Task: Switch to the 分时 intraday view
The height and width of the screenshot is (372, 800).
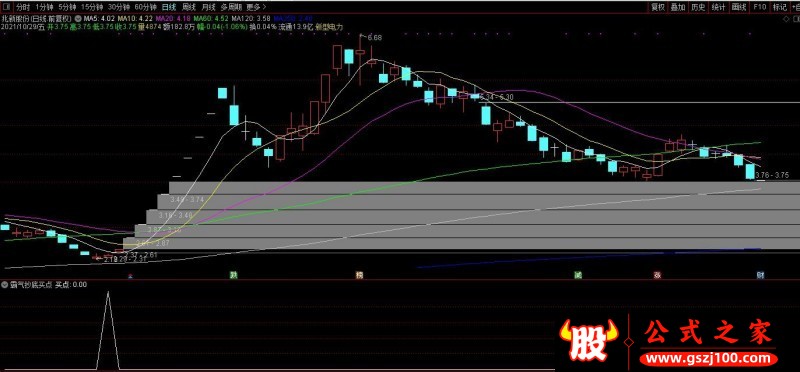Action: click(x=22, y=7)
